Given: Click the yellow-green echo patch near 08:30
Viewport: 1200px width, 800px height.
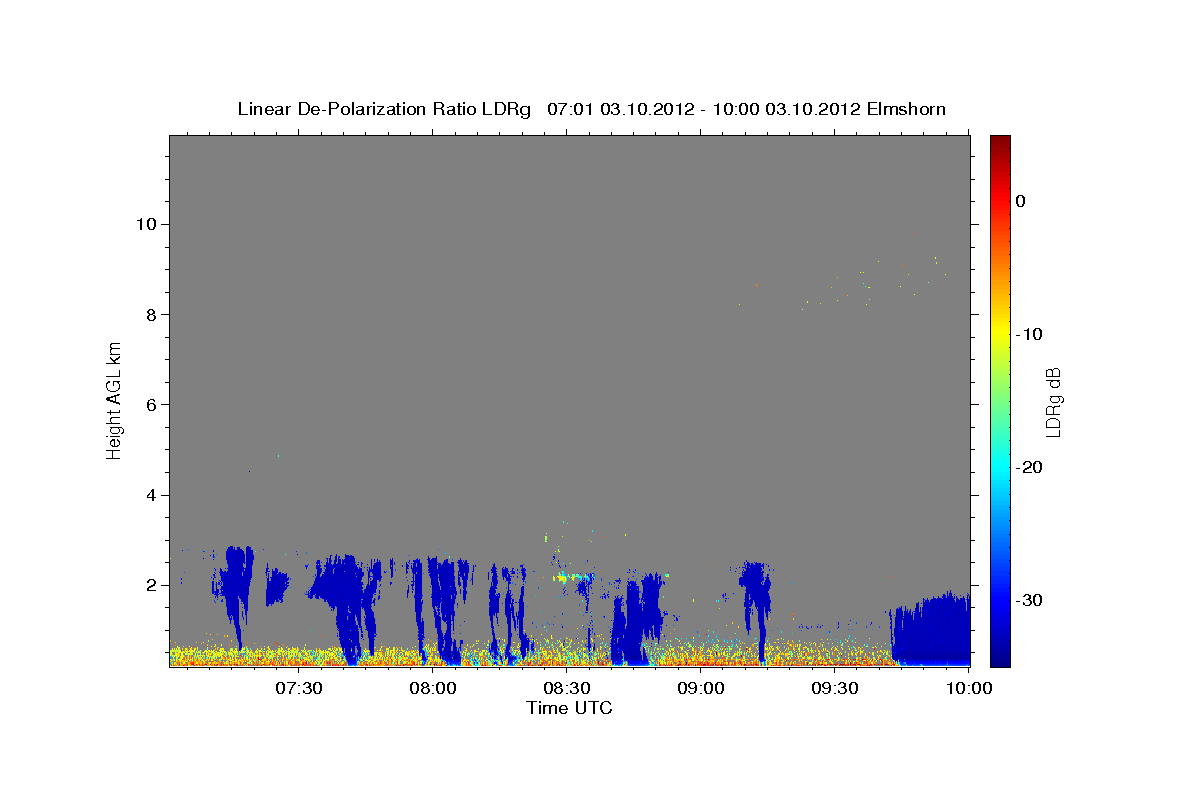Looking at the screenshot, I should point(573,577).
